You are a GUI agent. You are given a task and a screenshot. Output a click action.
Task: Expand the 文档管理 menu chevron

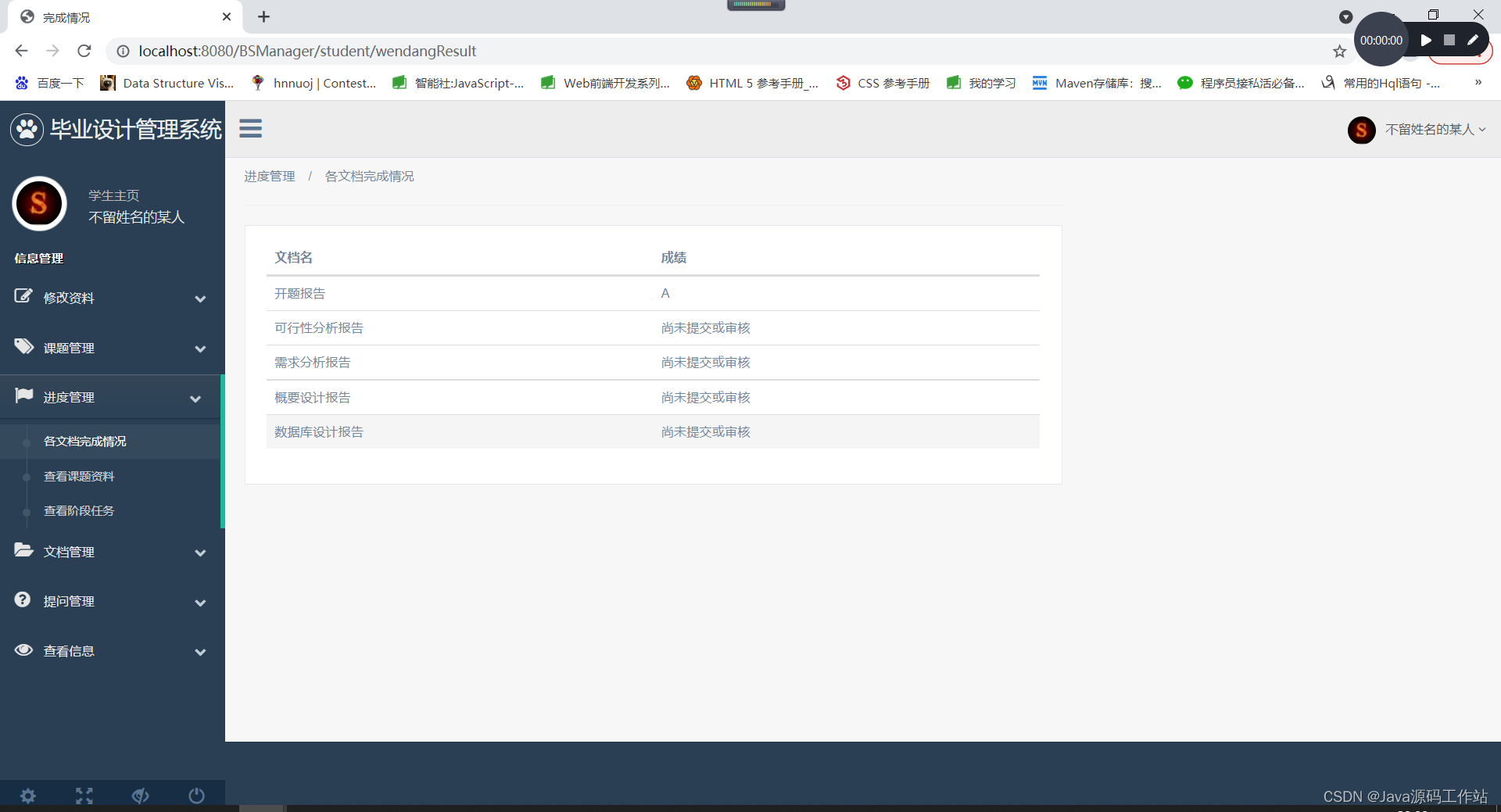pos(200,553)
